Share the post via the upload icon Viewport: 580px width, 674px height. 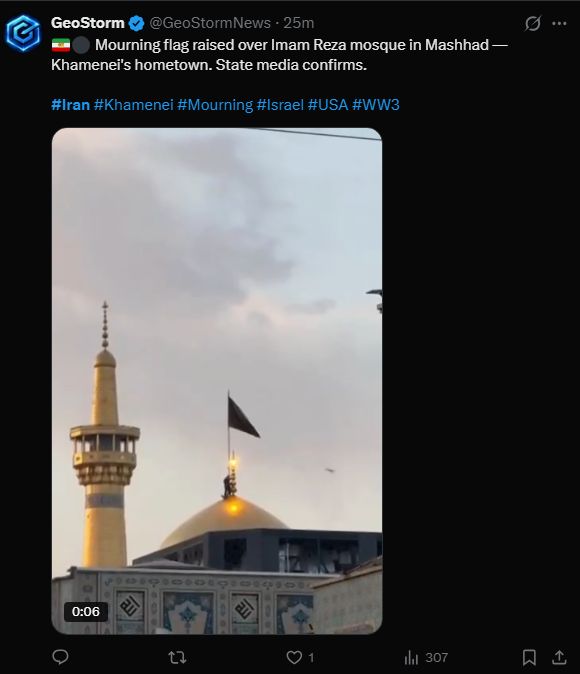tap(559, 657)
